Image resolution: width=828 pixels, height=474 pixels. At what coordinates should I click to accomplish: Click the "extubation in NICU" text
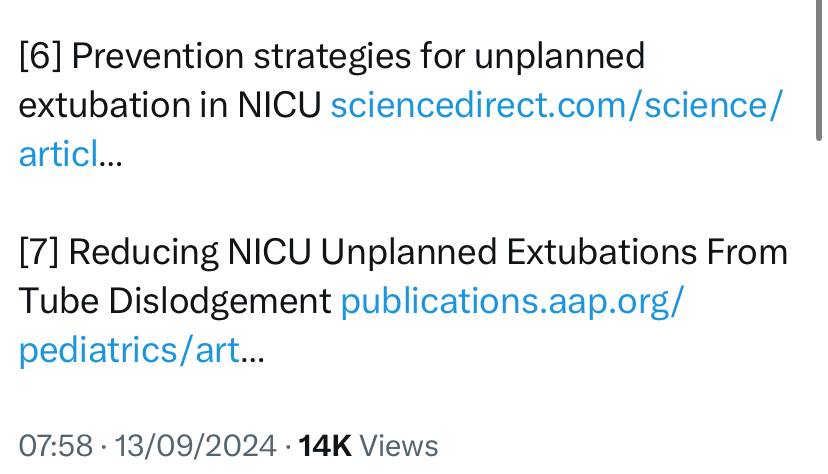click(x=170, y=105)
